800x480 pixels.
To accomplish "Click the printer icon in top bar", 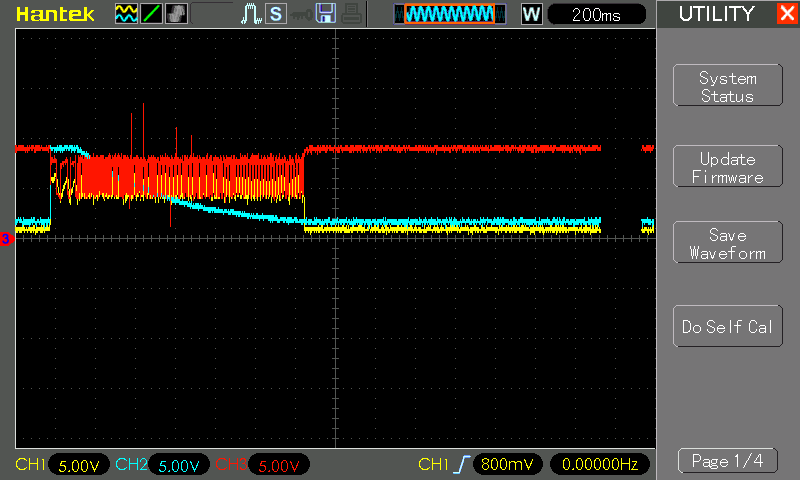I will point(349,14).
